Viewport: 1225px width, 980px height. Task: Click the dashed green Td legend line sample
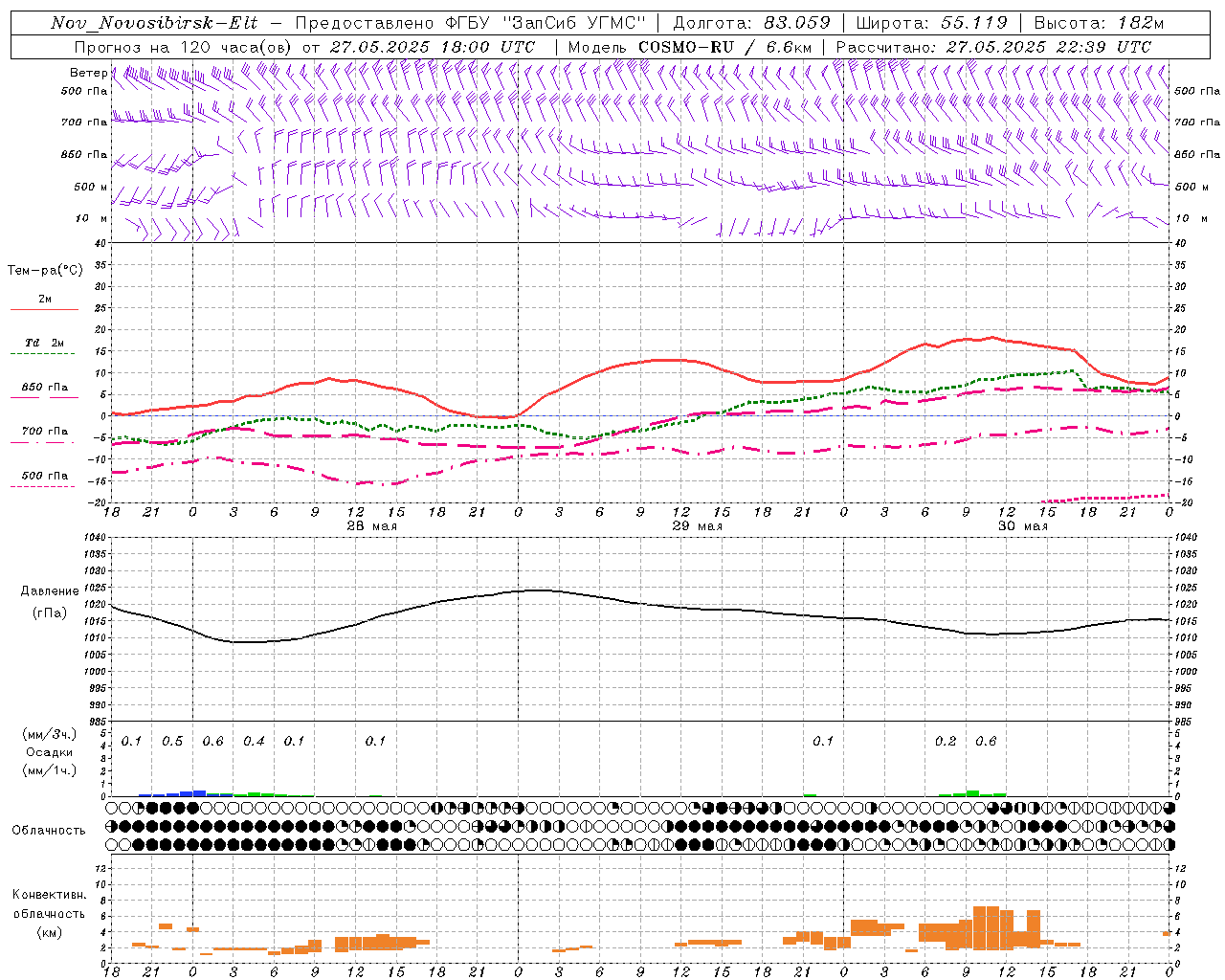pos(44,354)
